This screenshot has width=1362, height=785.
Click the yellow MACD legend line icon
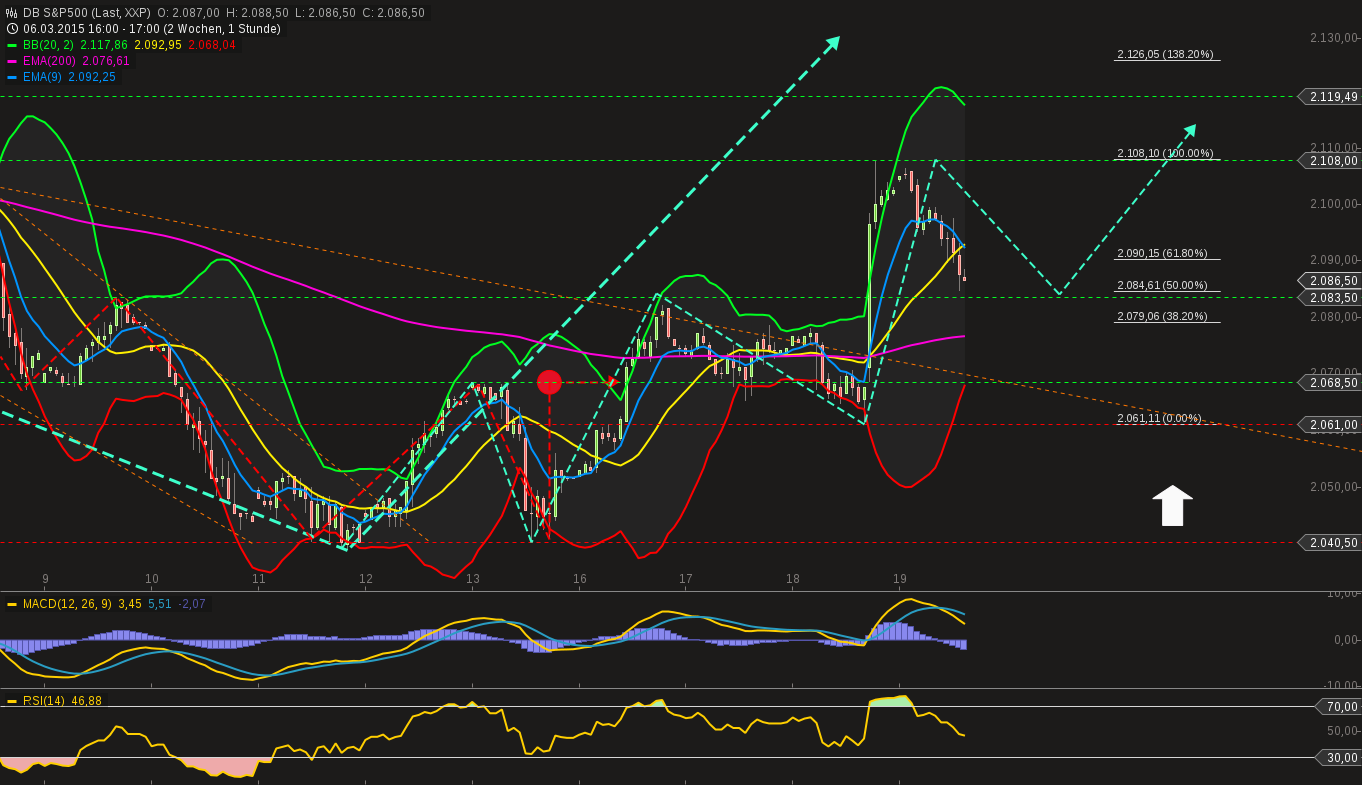point(12,603)
